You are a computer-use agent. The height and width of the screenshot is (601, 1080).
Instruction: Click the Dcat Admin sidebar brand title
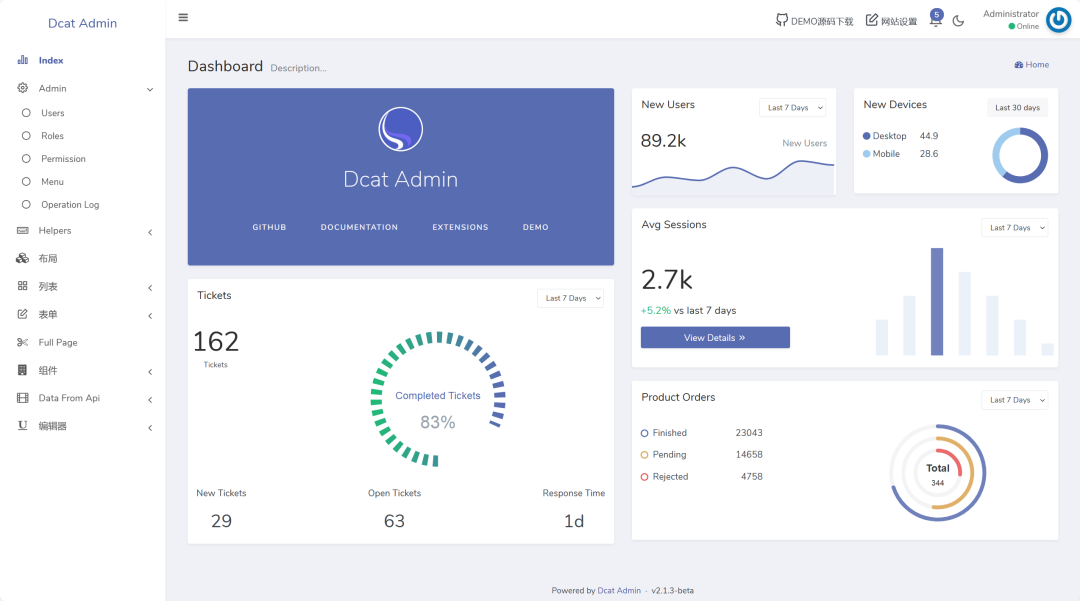click(x=83, y=23)
